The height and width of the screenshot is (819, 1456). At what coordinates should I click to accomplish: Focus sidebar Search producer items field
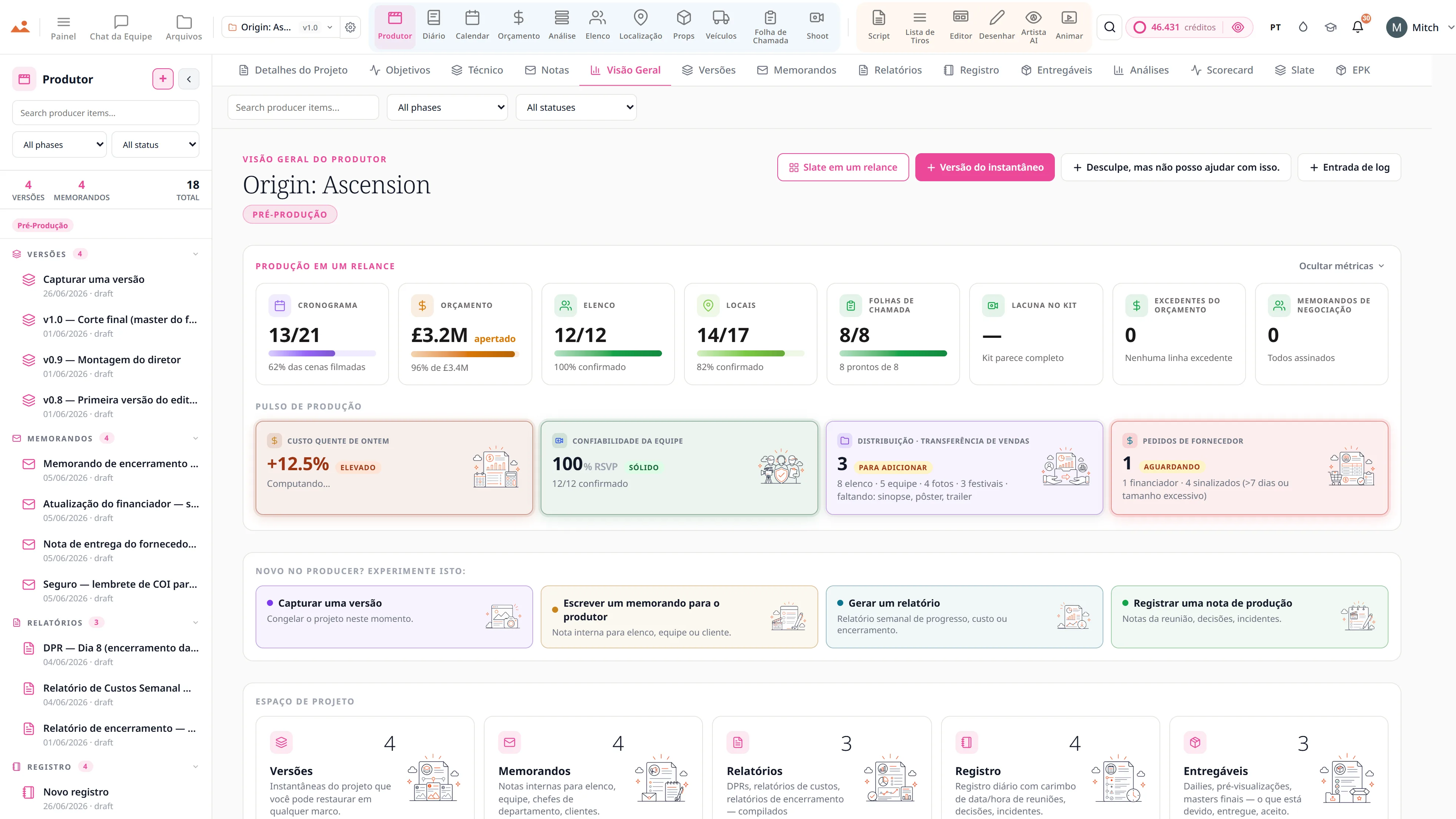(106, 113)
